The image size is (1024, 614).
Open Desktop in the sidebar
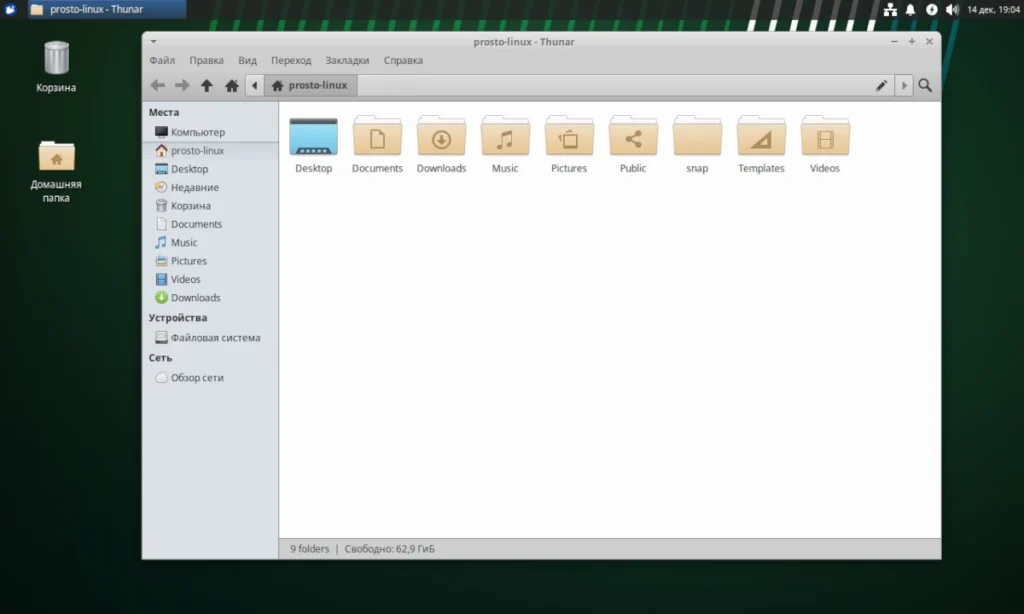click(x=210, y=169)
